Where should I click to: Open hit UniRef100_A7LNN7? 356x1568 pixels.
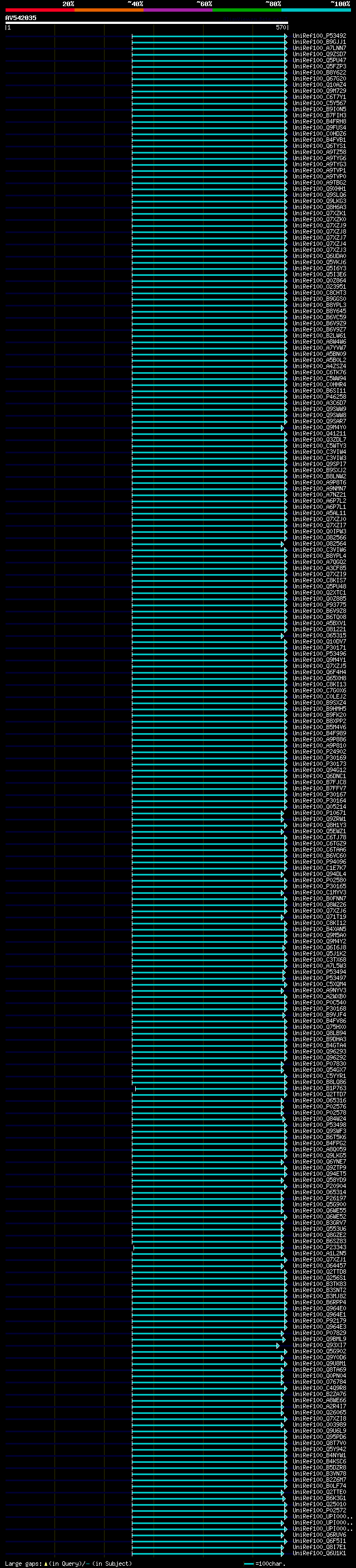click(319, 48)
